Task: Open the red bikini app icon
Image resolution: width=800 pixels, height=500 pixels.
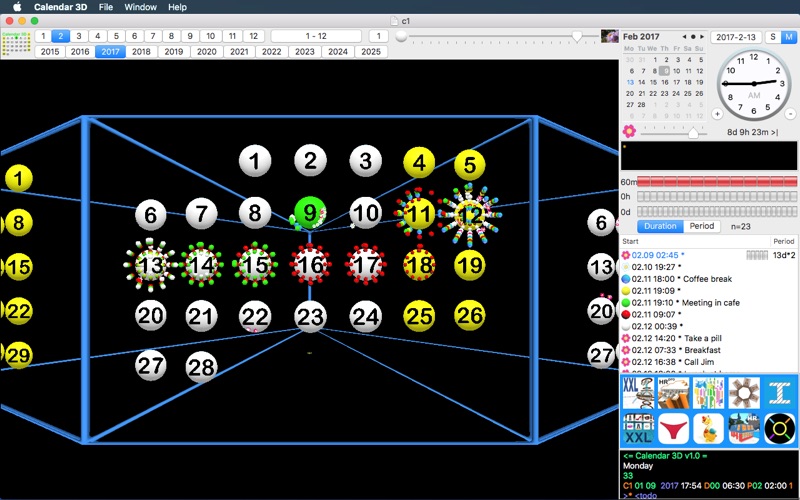Action: click(673, 429)
